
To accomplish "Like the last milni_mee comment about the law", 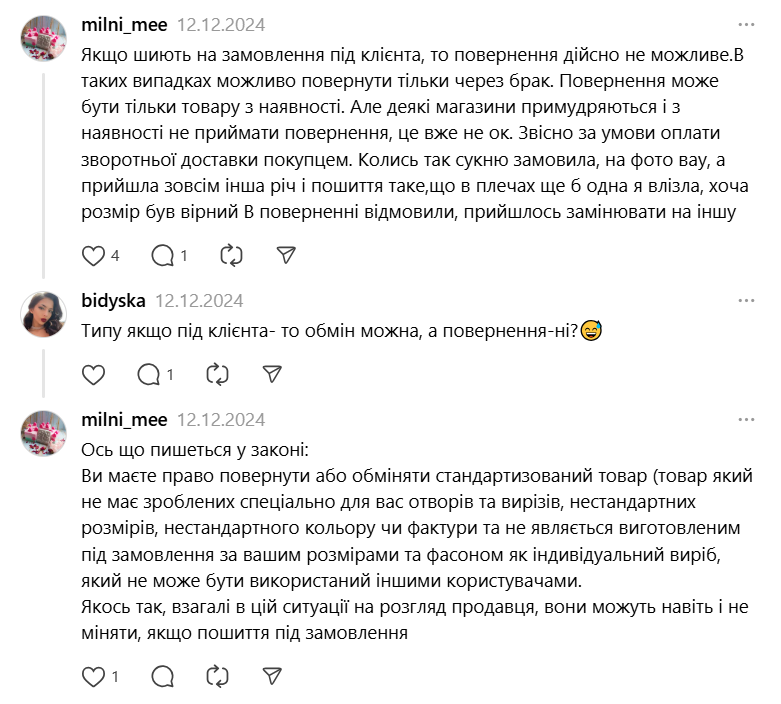I will (x=93, y=676).
